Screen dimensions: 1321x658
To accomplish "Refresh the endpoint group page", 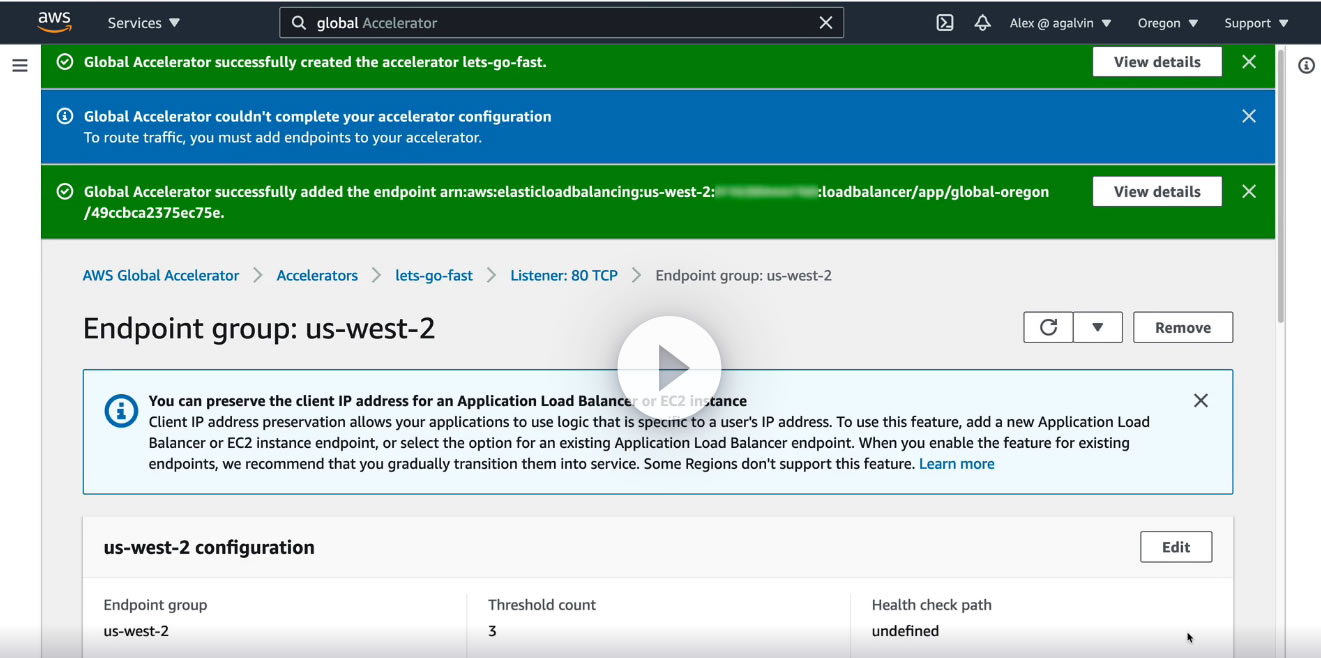I will point(1048,327).
